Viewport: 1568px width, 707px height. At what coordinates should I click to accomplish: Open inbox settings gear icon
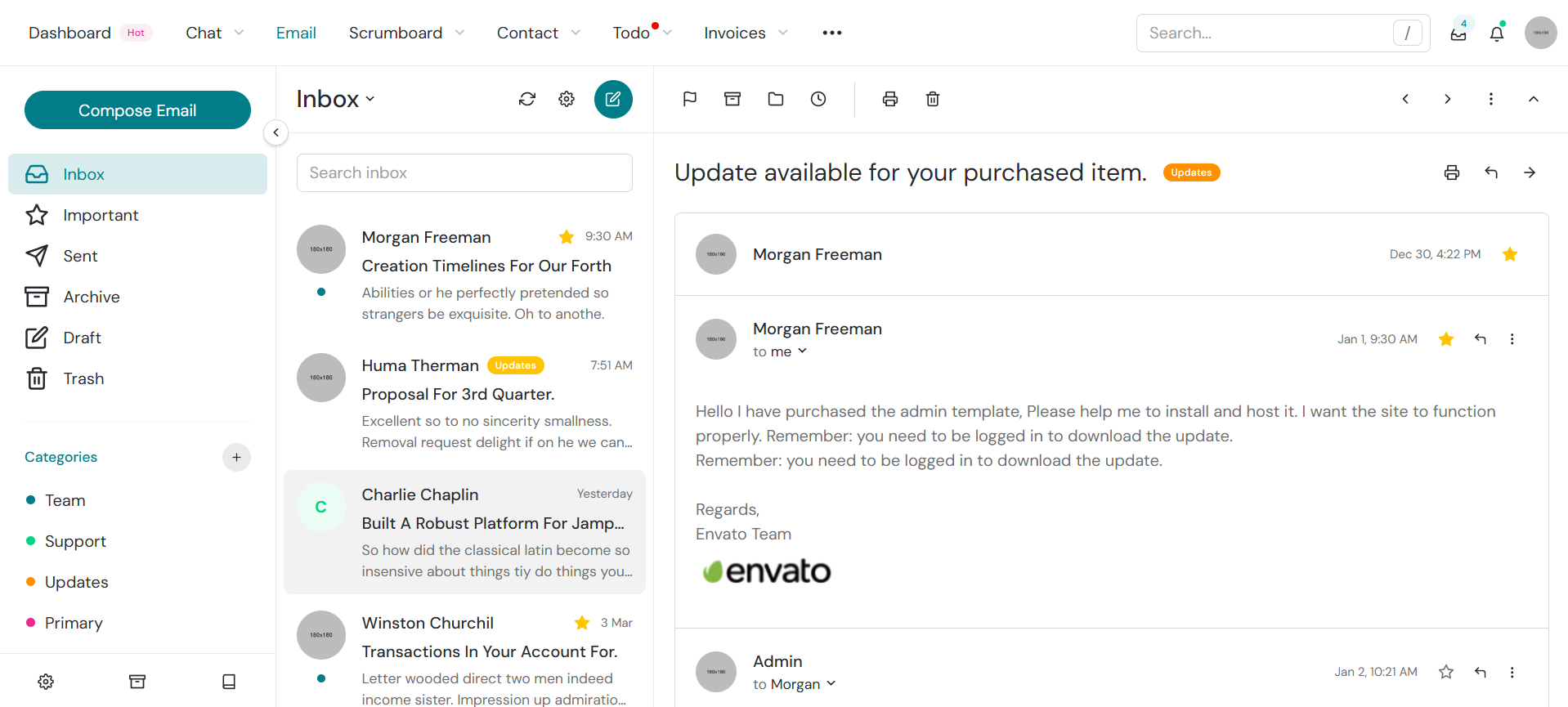[x=567, y=99]
